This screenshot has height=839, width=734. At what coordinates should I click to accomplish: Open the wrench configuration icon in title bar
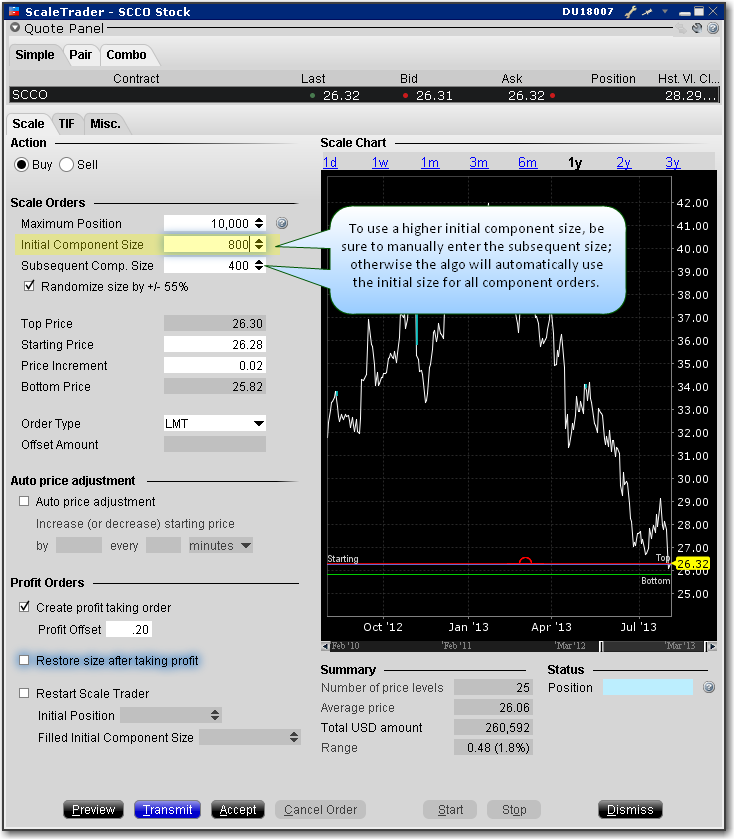click(x=630, y=12)
